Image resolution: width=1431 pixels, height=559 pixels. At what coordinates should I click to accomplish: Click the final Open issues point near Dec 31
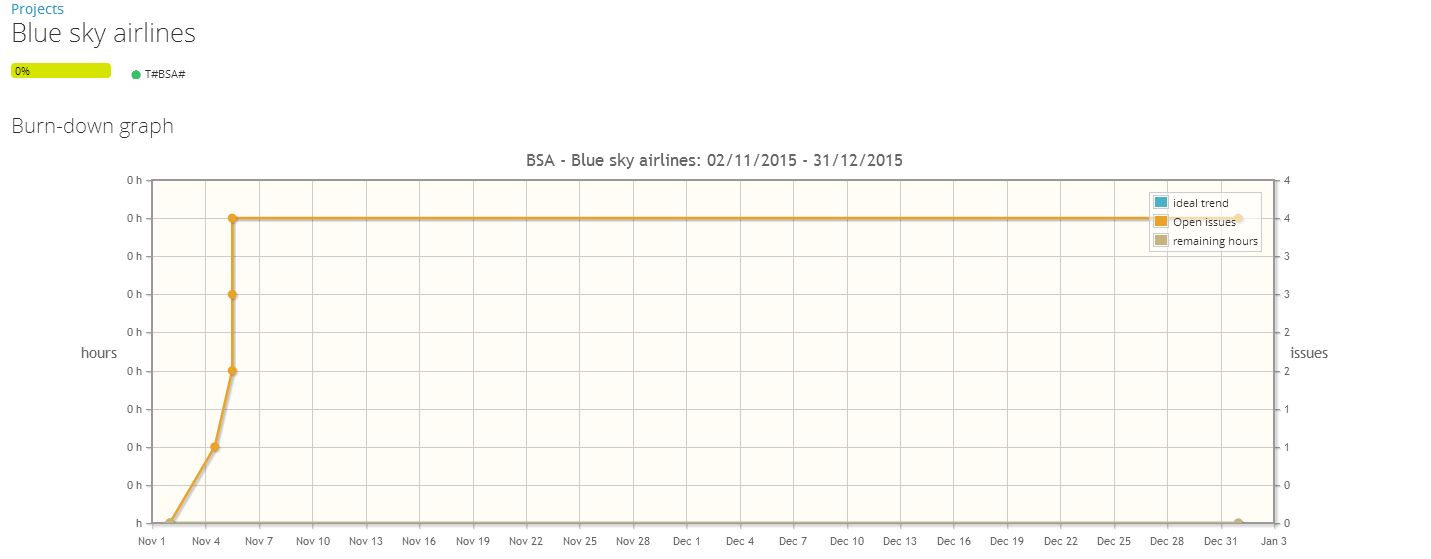[x=1238, y=218]
